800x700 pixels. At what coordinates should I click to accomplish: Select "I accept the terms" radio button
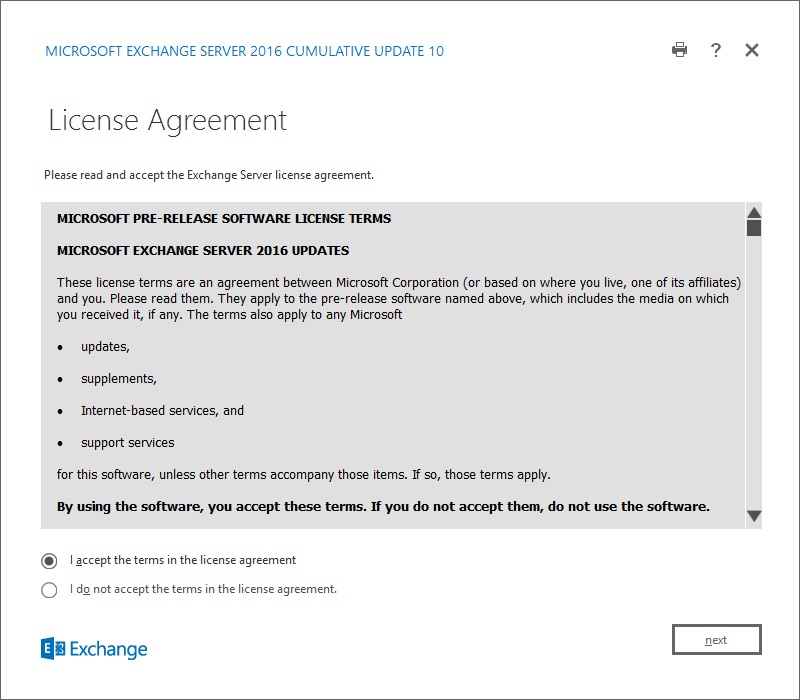(49, 561)
